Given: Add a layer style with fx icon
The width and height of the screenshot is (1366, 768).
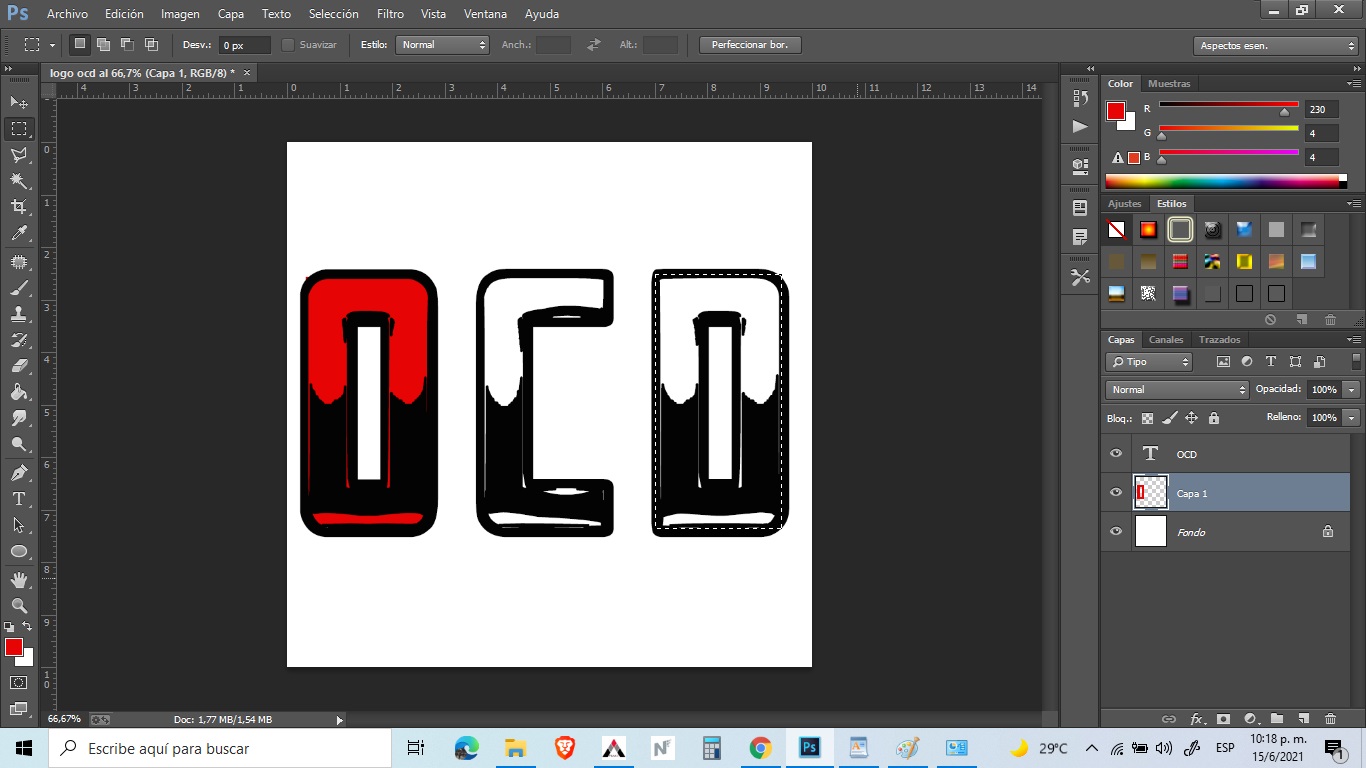Looking at the screenshot, I should (1196, 718).
